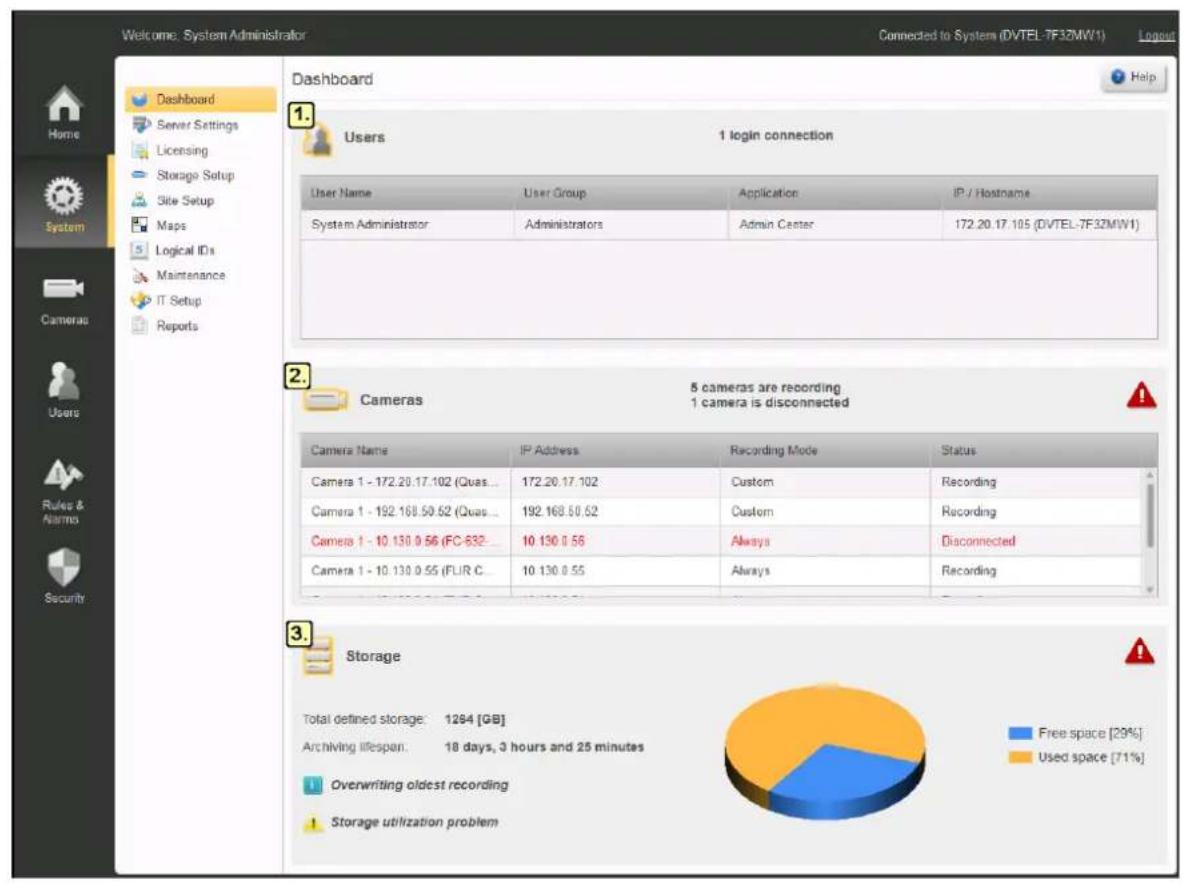The height and width of the screenshot is (884, 1184).
Task: Click the Cameras panel warning triangle
Action: tap(1141, 395)
